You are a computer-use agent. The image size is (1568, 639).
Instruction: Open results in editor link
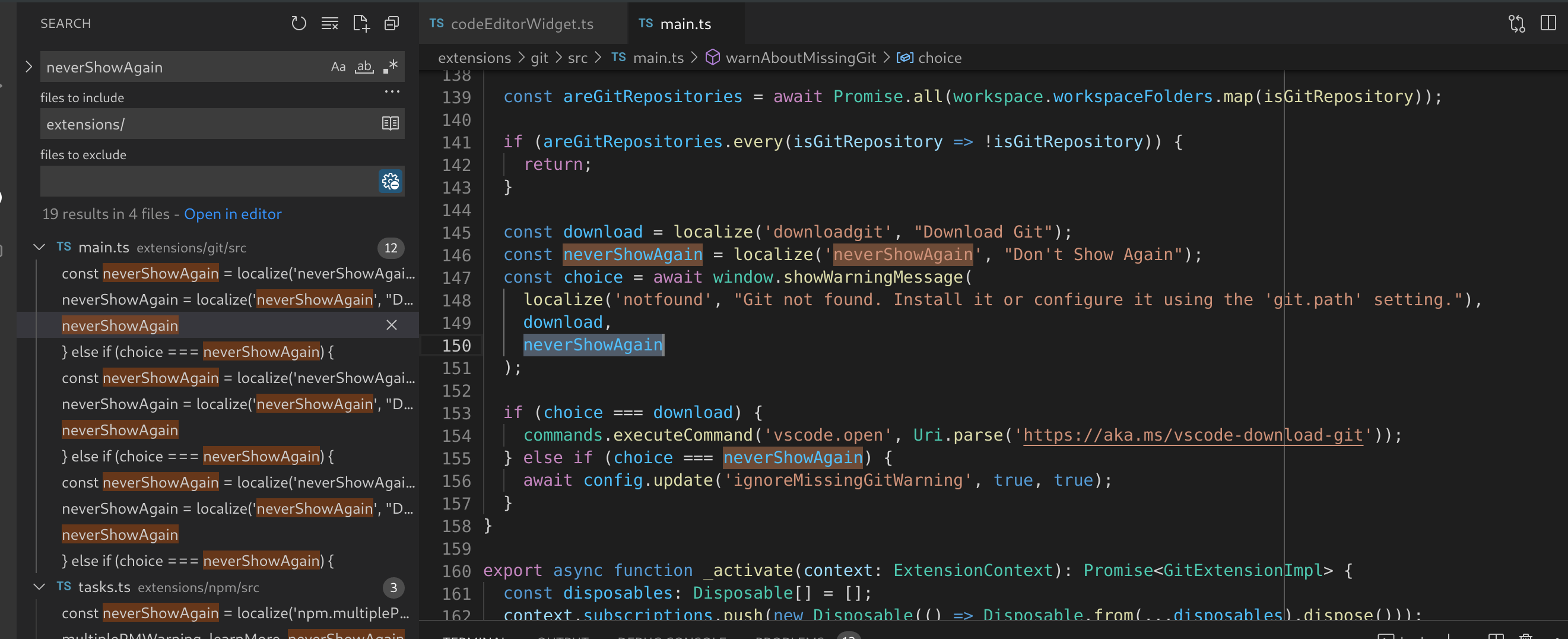pyautogui.click(x=233, y=214)
